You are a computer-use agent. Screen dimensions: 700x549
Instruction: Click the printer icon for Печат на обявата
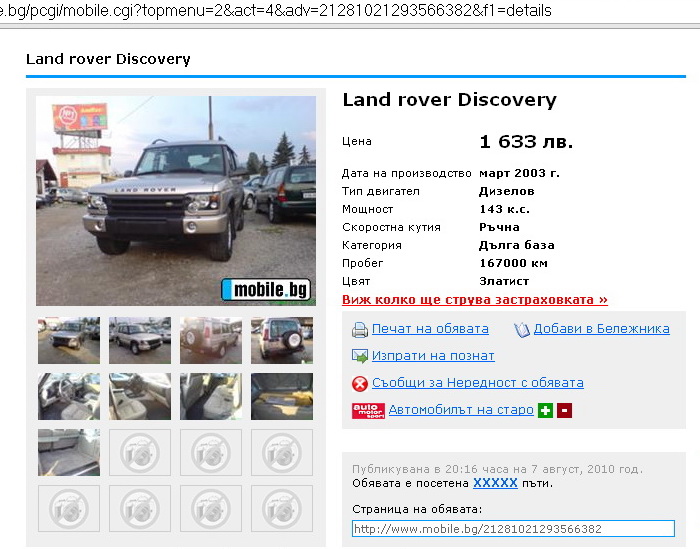coord(359,329)
